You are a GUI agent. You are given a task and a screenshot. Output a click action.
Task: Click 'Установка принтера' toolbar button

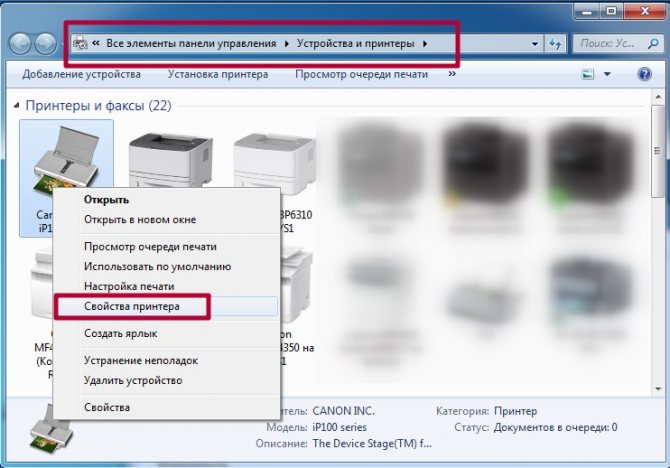click(x=217, y=74)
